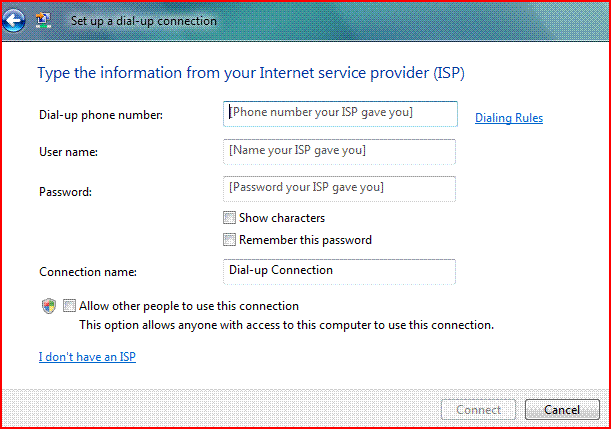
Task: Click into the User name text box
Action: click(x=339, y=152)
